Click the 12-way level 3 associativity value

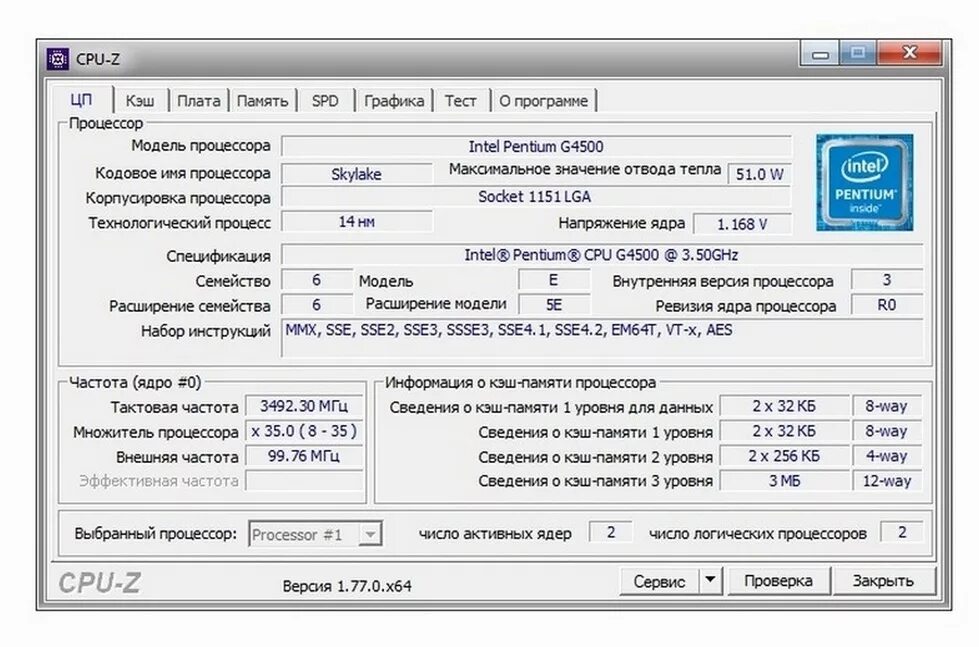[887, 481]
